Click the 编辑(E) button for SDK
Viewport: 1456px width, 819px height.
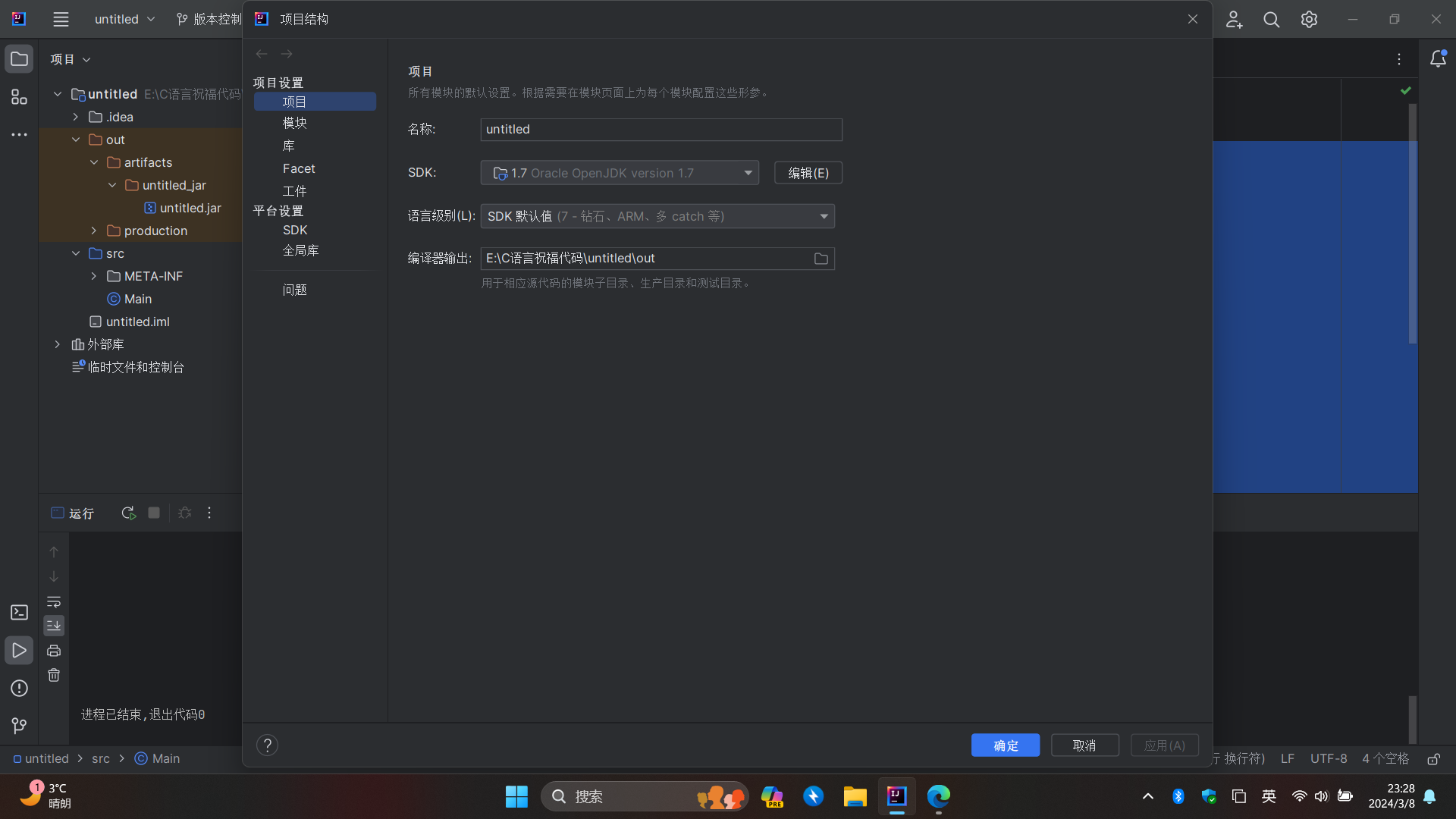click(808, 172)
